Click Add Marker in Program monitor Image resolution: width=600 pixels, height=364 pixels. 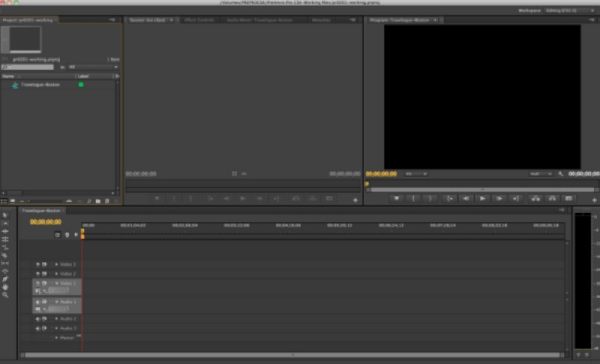pyautogui.click(x=396, y=198)
